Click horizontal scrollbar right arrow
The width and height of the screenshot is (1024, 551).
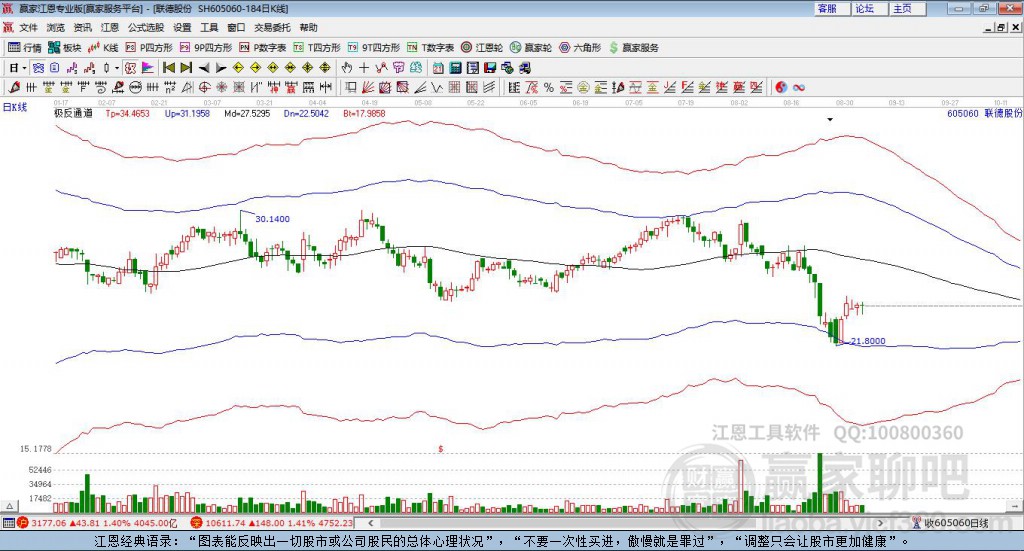tap(881, 522)
